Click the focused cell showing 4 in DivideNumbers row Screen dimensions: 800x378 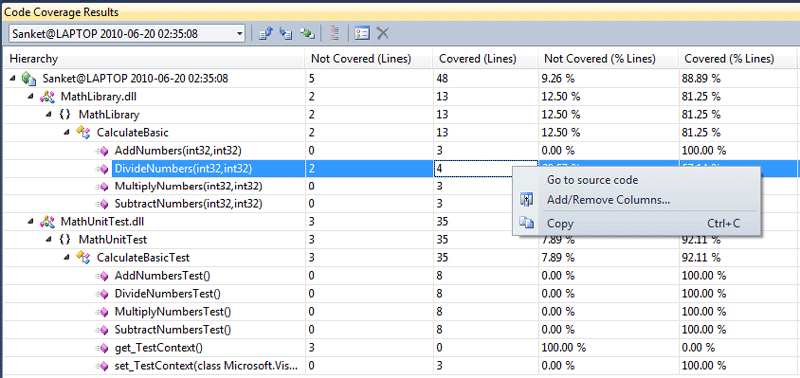(473, 168)
